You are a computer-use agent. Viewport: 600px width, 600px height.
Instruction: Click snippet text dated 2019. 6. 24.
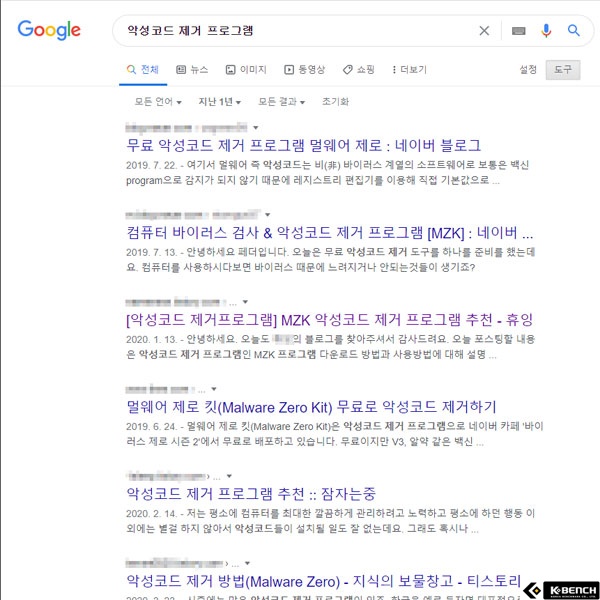pyautogui.click(x=335, y=434)
